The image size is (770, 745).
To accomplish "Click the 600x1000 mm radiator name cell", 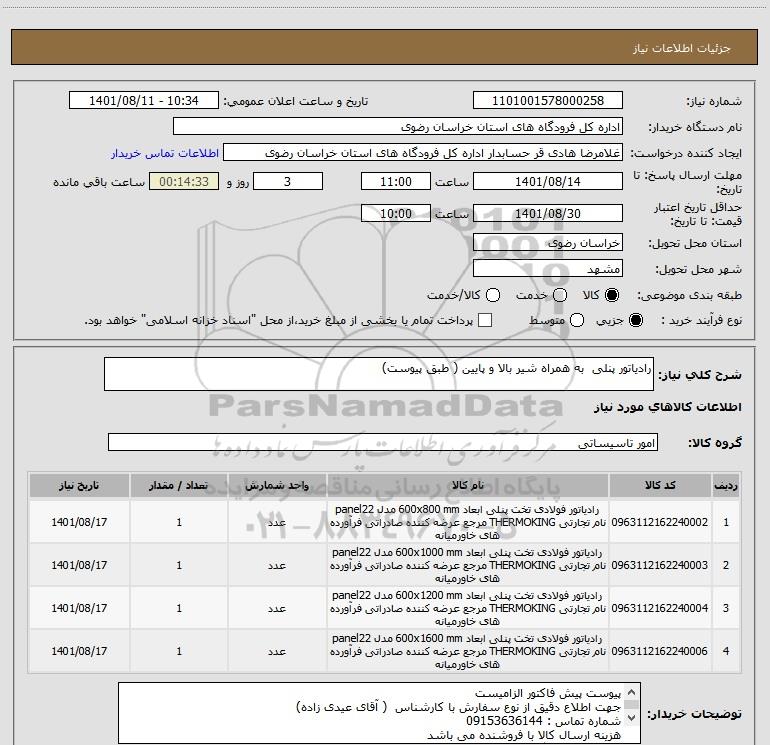I will coord(468,565).
